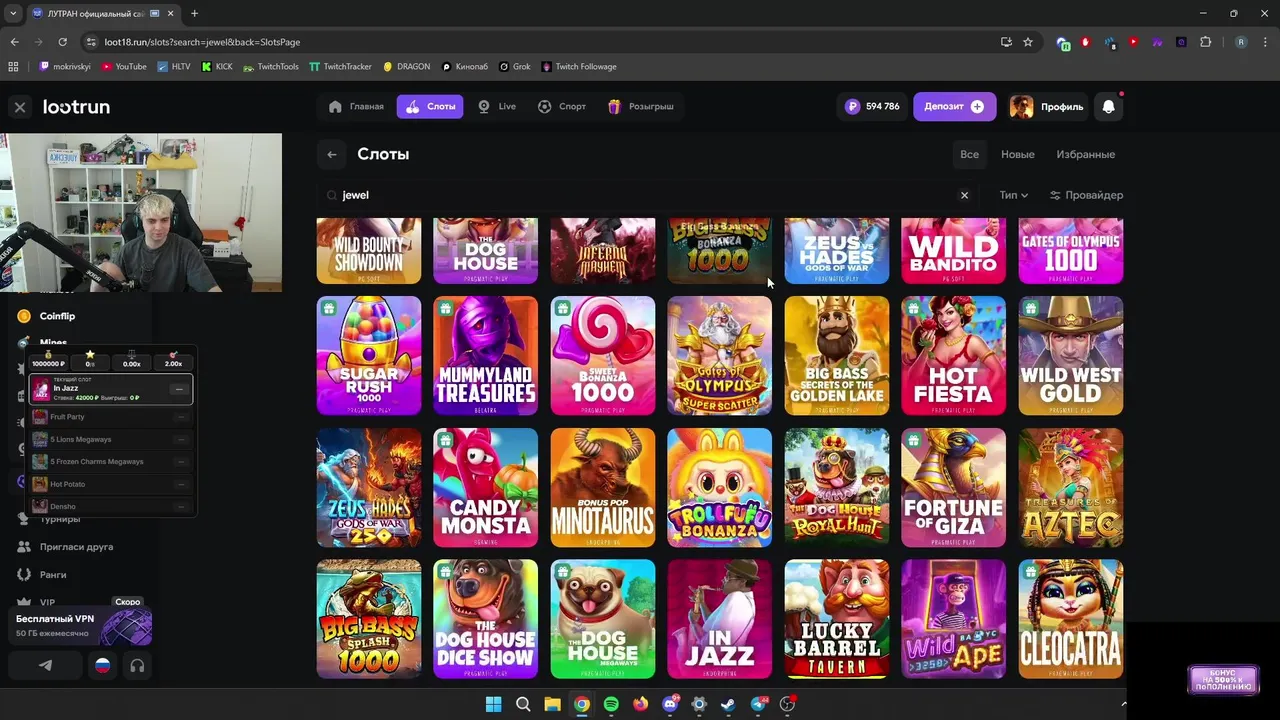
Task: Open the Treasures of Aztec slot
Action: (x=1071, y=487)
